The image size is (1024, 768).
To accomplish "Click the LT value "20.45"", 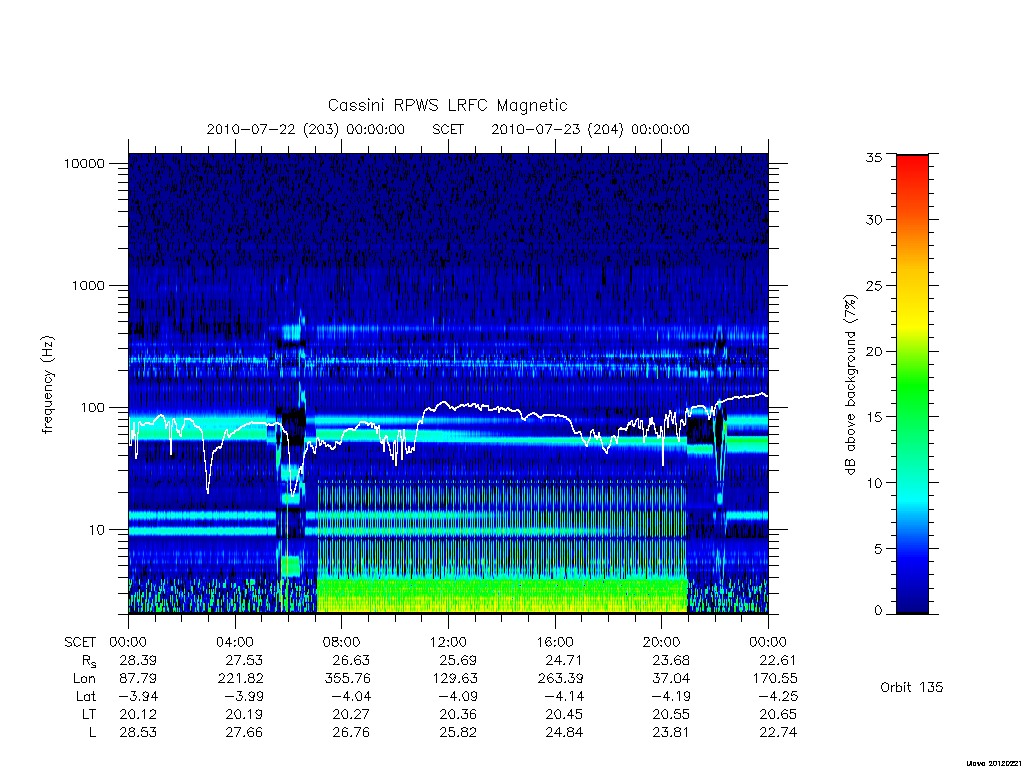I will click(565, 714).
